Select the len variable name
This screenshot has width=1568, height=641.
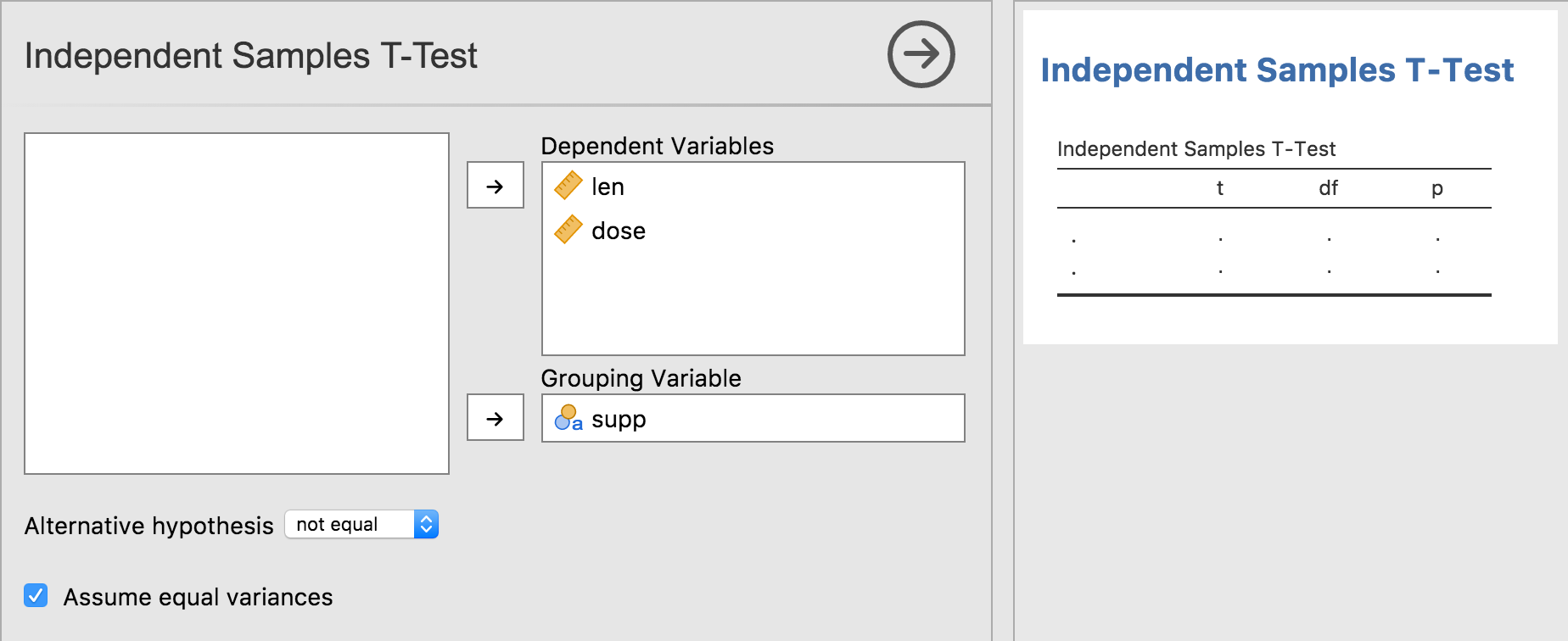point(608,187)
